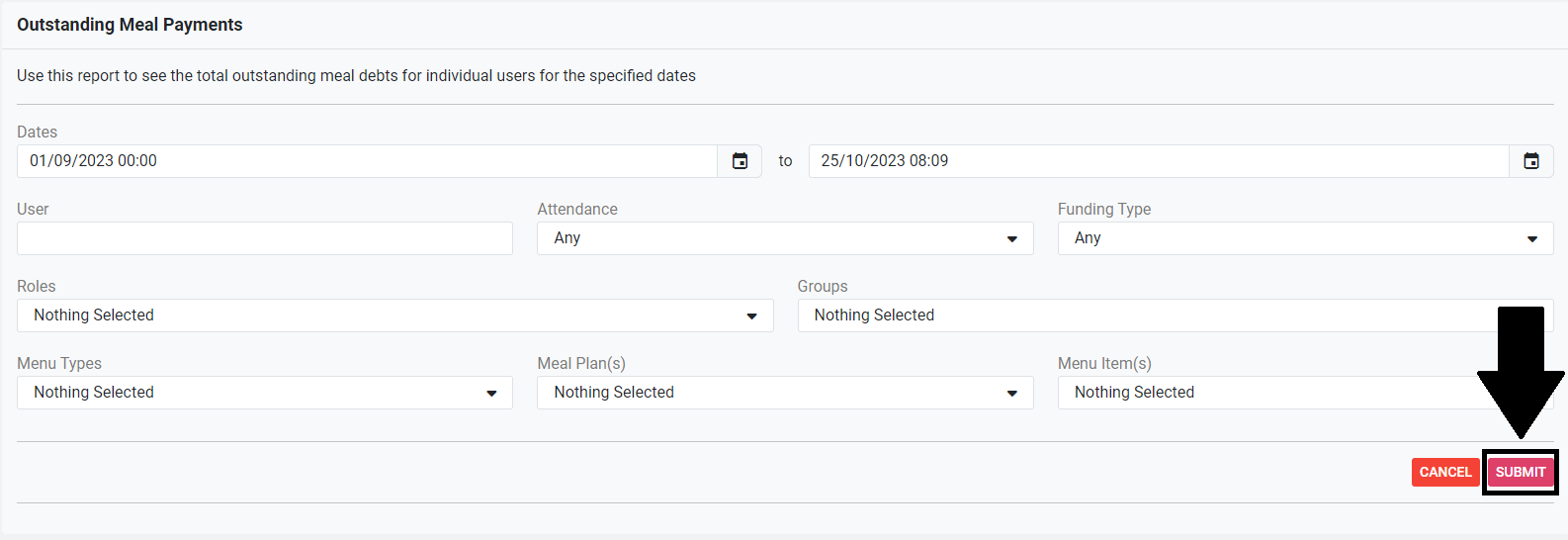
Task: Expand the Attendance dropdown
Action: pyautogui.click(x=784, y=238)
